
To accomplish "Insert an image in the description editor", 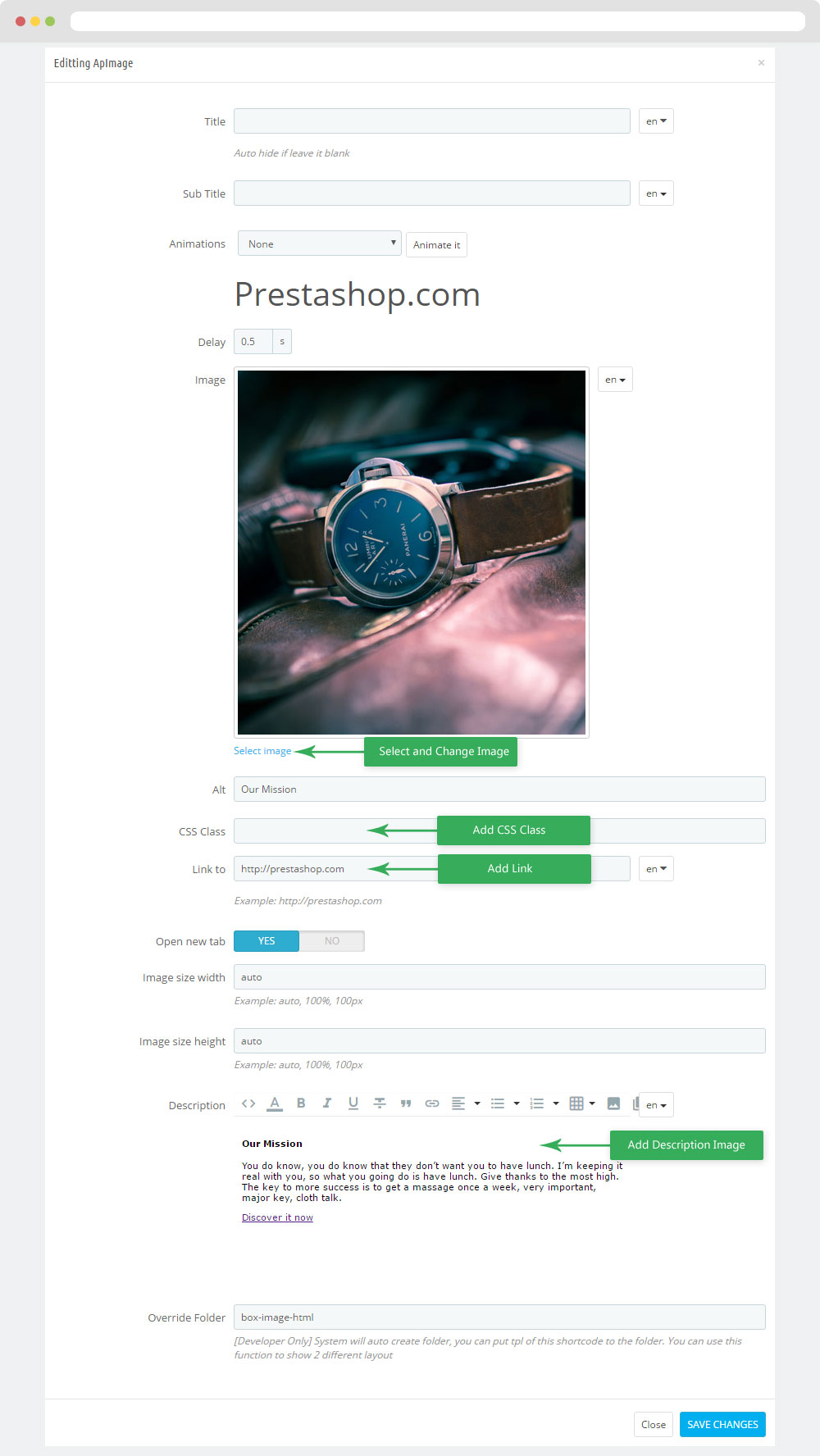I will point(613,1103).
